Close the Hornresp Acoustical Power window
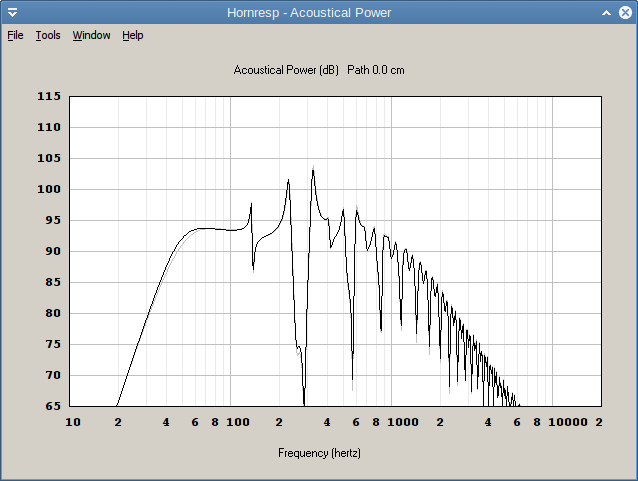 (625, 13)
